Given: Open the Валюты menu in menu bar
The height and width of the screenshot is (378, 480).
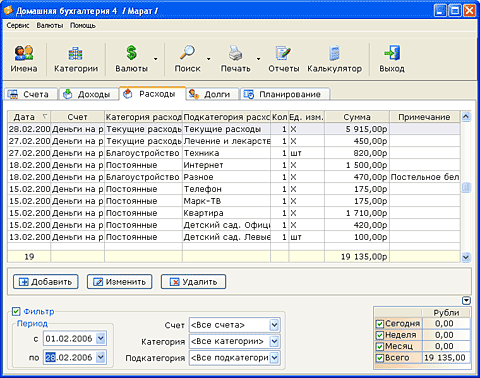Looking at the screenshot, I should [x=50, y=26].
